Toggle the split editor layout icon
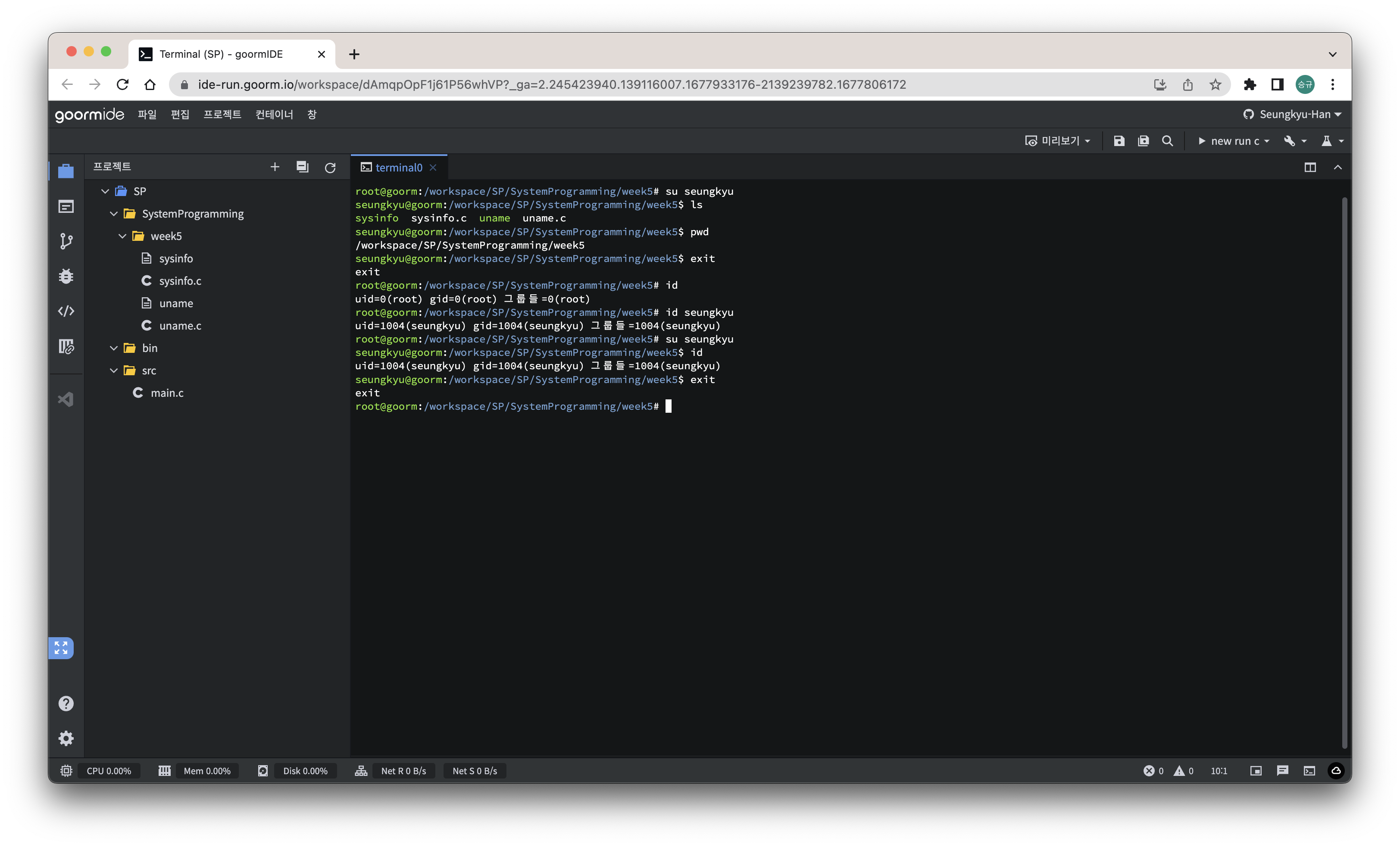The width and height of the screenshot is (1400, 847). point(1309,168)
